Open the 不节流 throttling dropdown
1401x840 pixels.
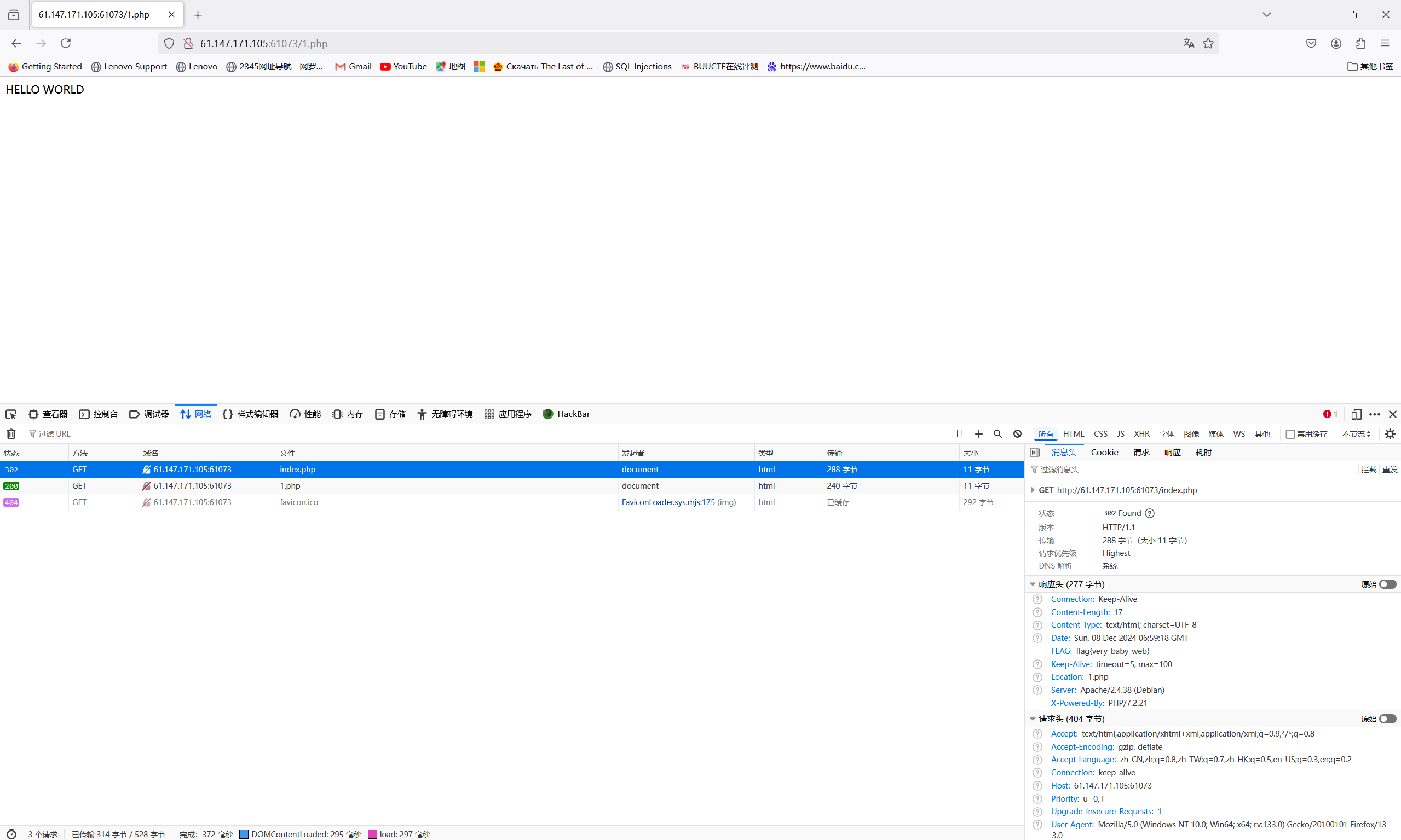tap(1356, 433)
